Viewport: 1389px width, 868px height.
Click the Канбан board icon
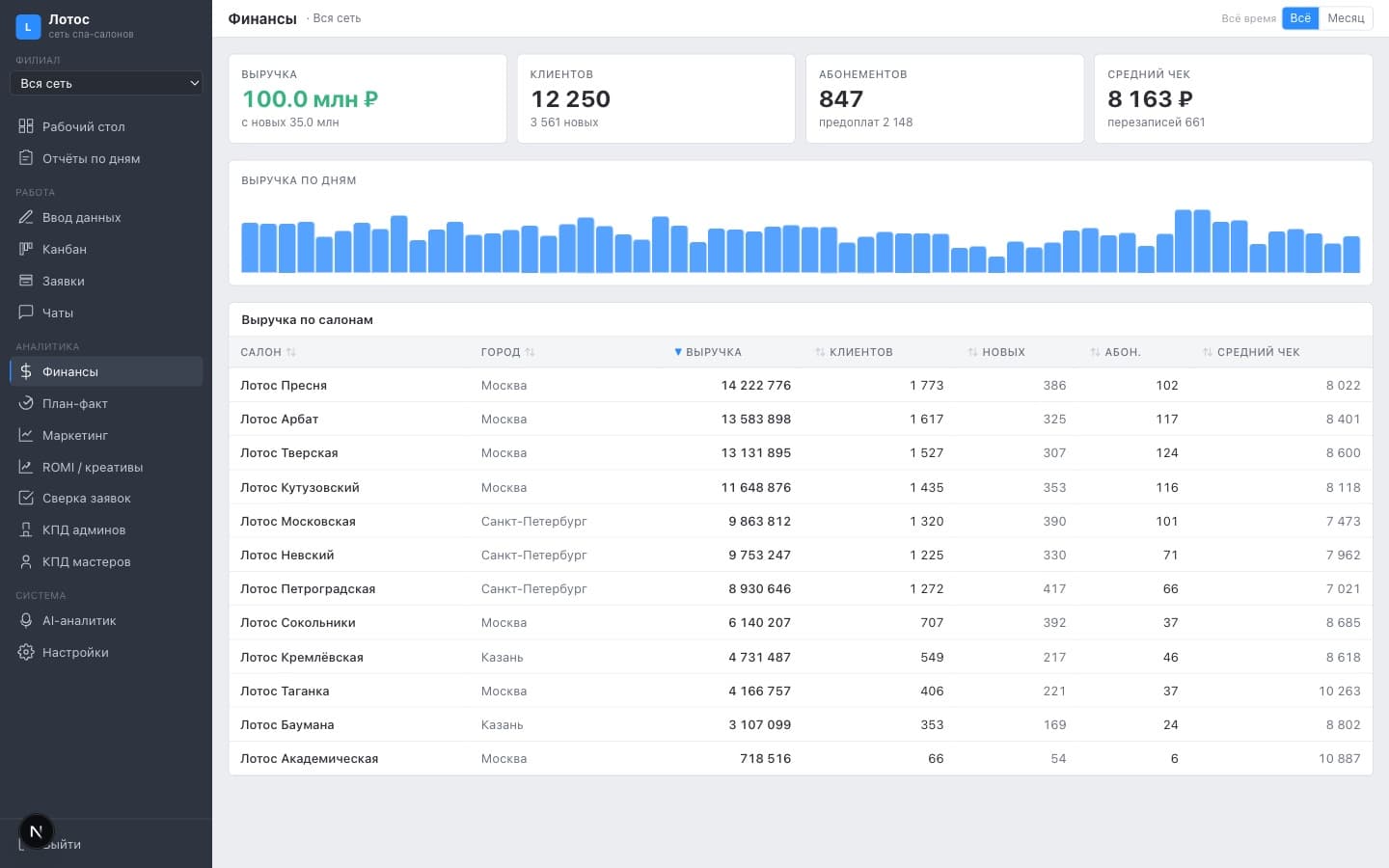[x=26, y=249]
